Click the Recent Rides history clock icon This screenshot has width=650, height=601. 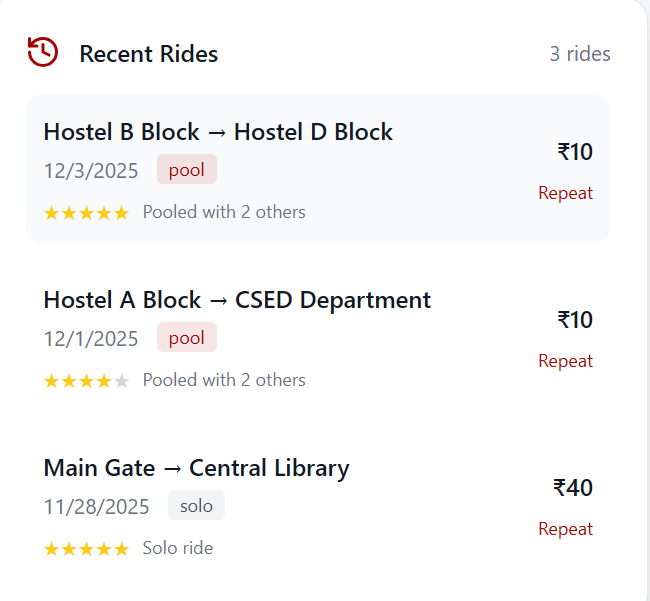pyautogui.click(x=43, y=52)
